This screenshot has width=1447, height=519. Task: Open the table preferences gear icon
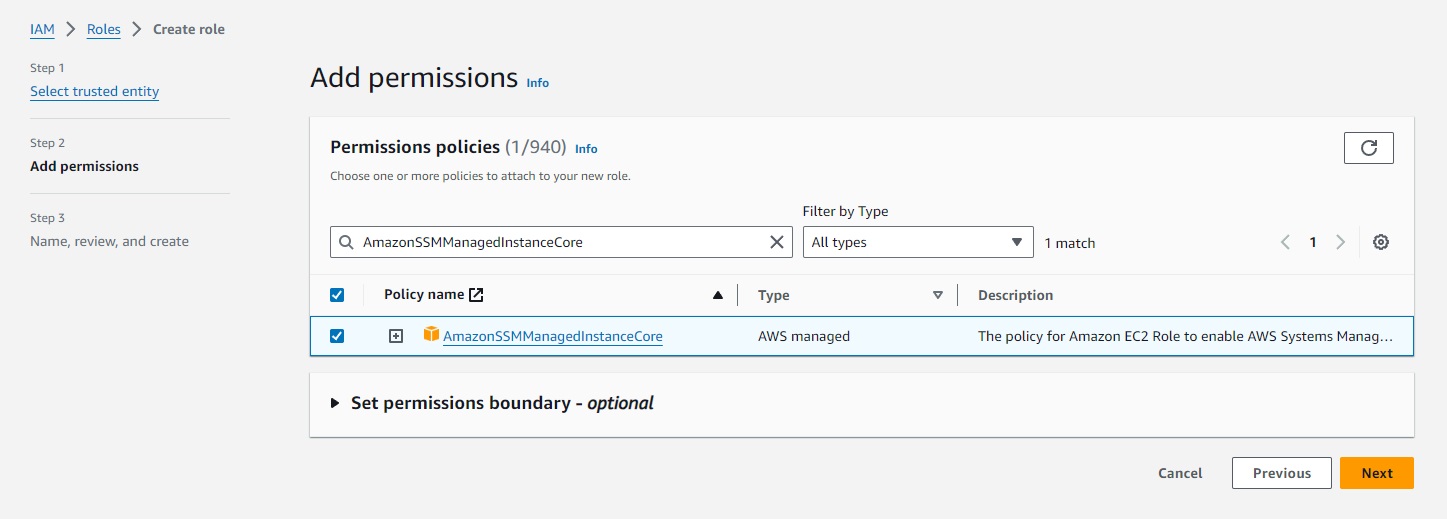tap(1381, 242)
